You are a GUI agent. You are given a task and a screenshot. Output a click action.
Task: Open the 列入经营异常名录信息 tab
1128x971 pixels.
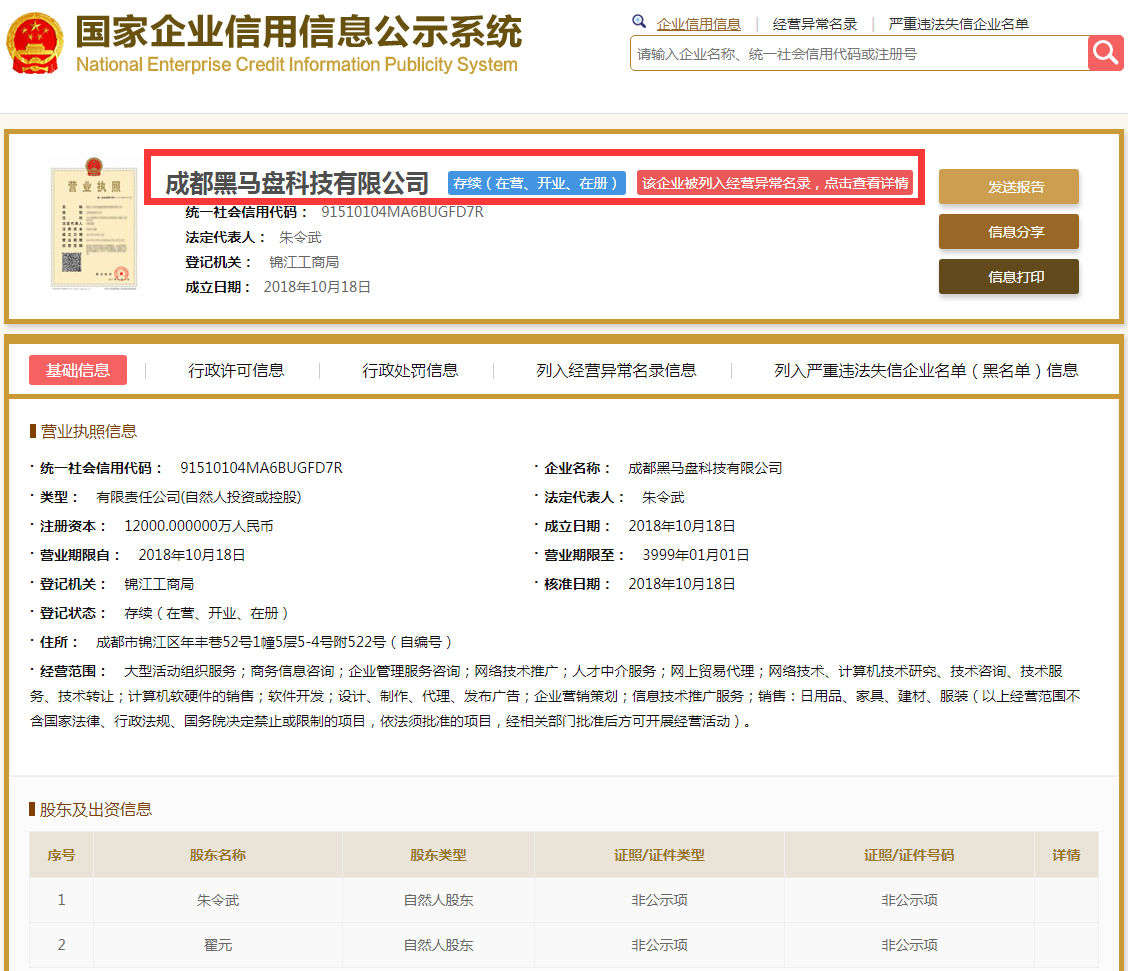tap(616, 370)
